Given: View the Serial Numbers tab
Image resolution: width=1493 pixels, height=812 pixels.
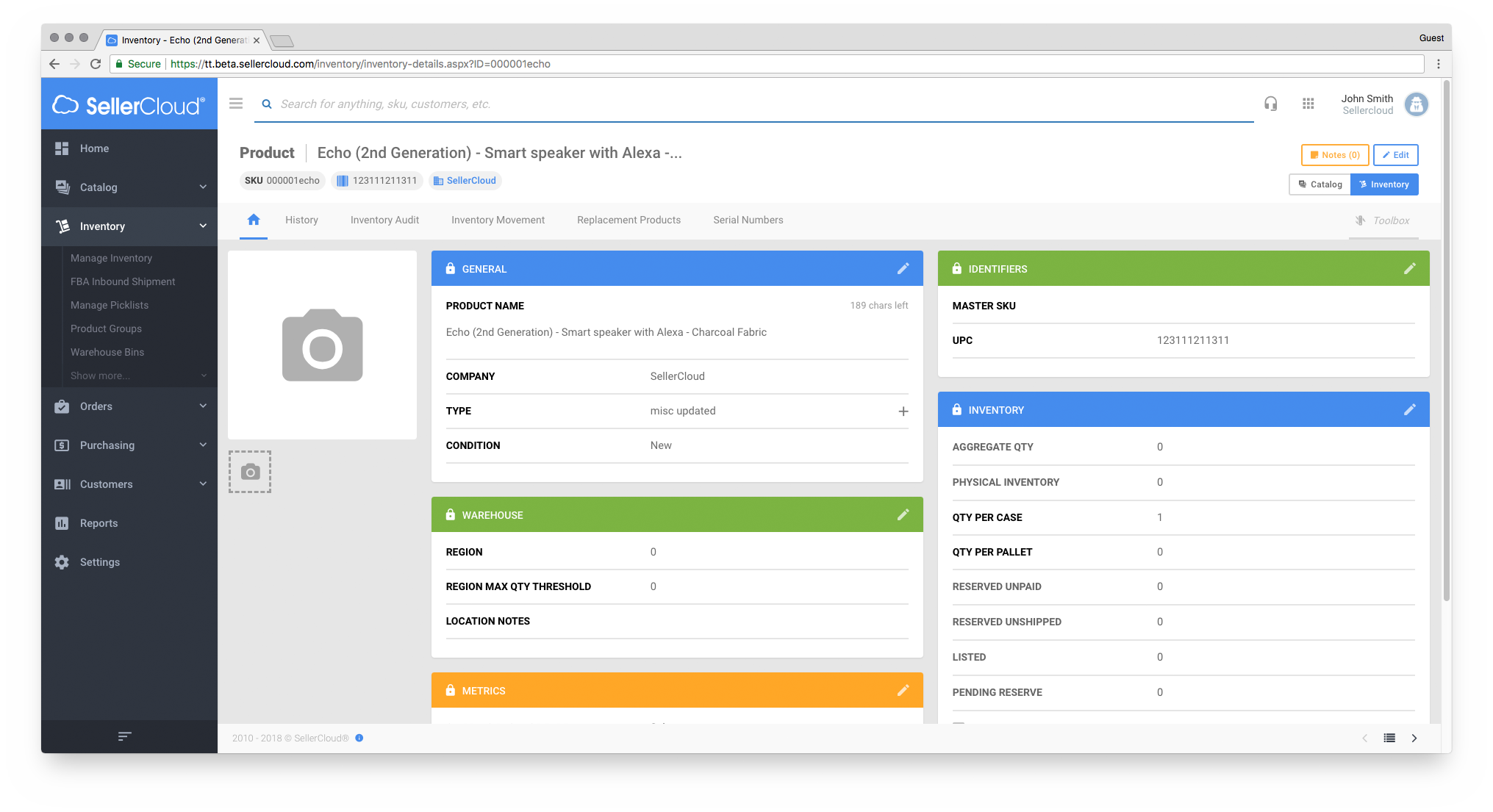Looking at the screenshot, I should (x=748, y=220).
